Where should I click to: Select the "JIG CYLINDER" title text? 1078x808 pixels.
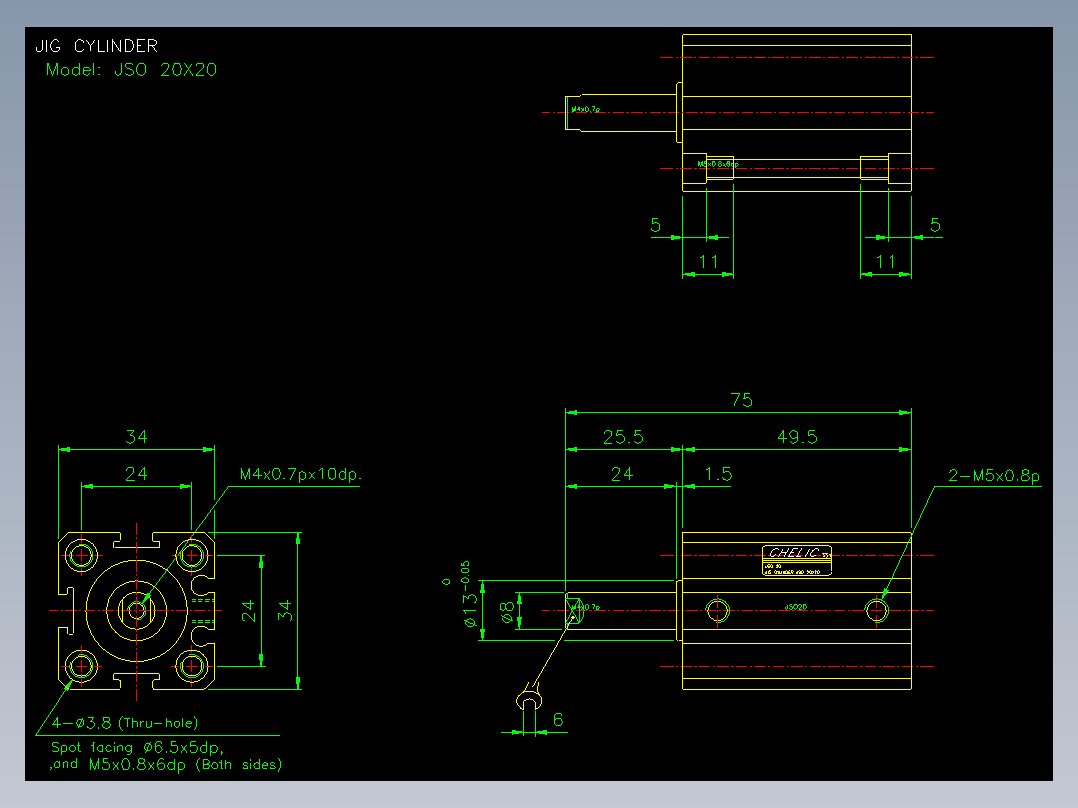(96, 46)
